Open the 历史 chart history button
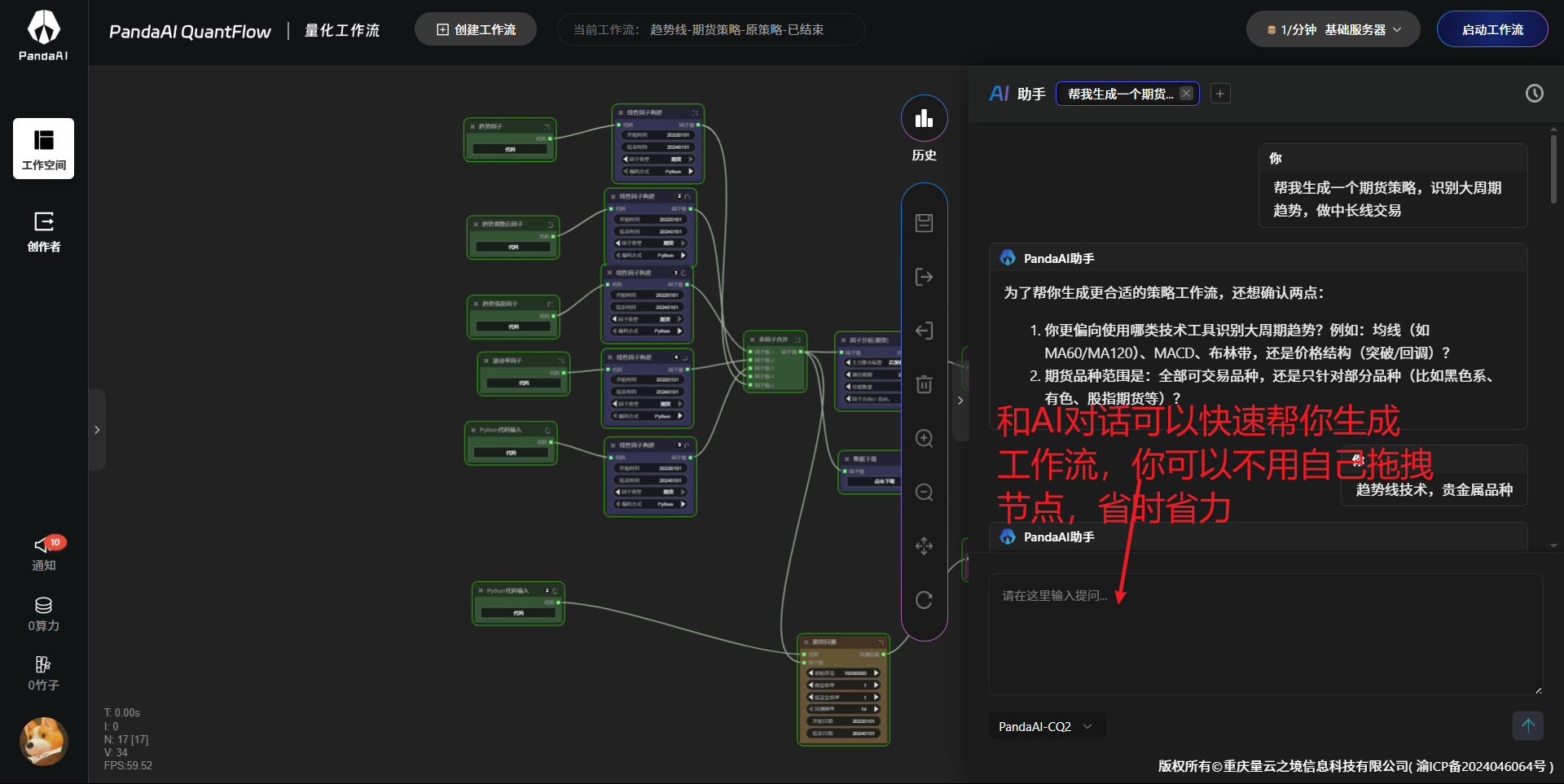 [924, 119]
